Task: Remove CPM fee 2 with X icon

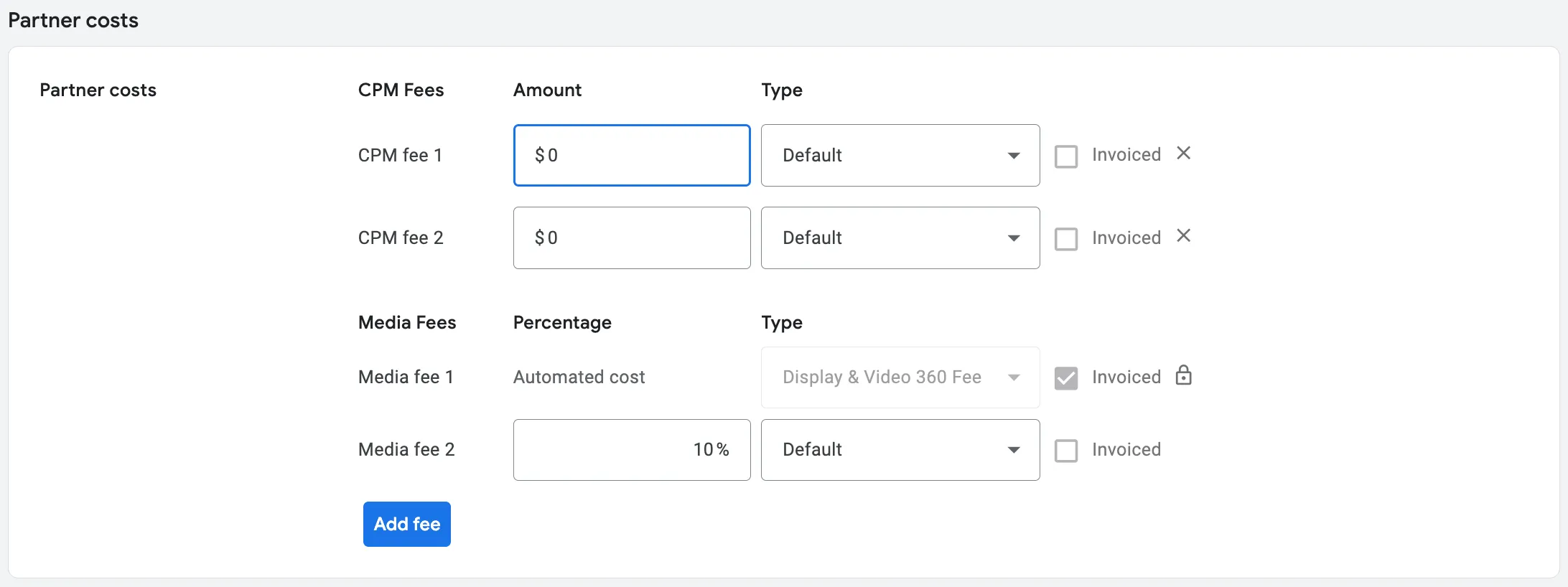Action: (1184, 236)
